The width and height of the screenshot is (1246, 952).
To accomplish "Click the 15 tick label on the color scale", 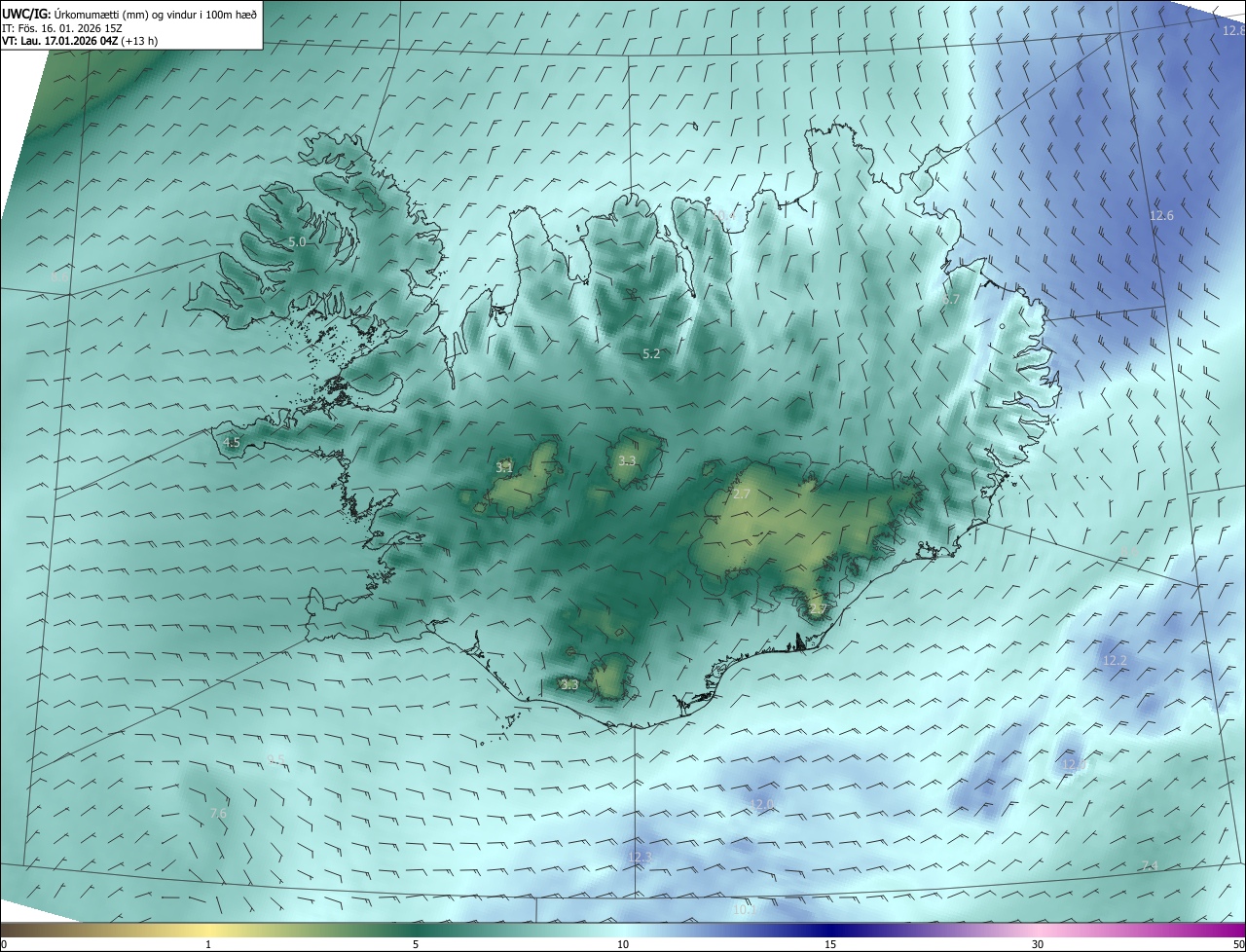I will (830, 944).
